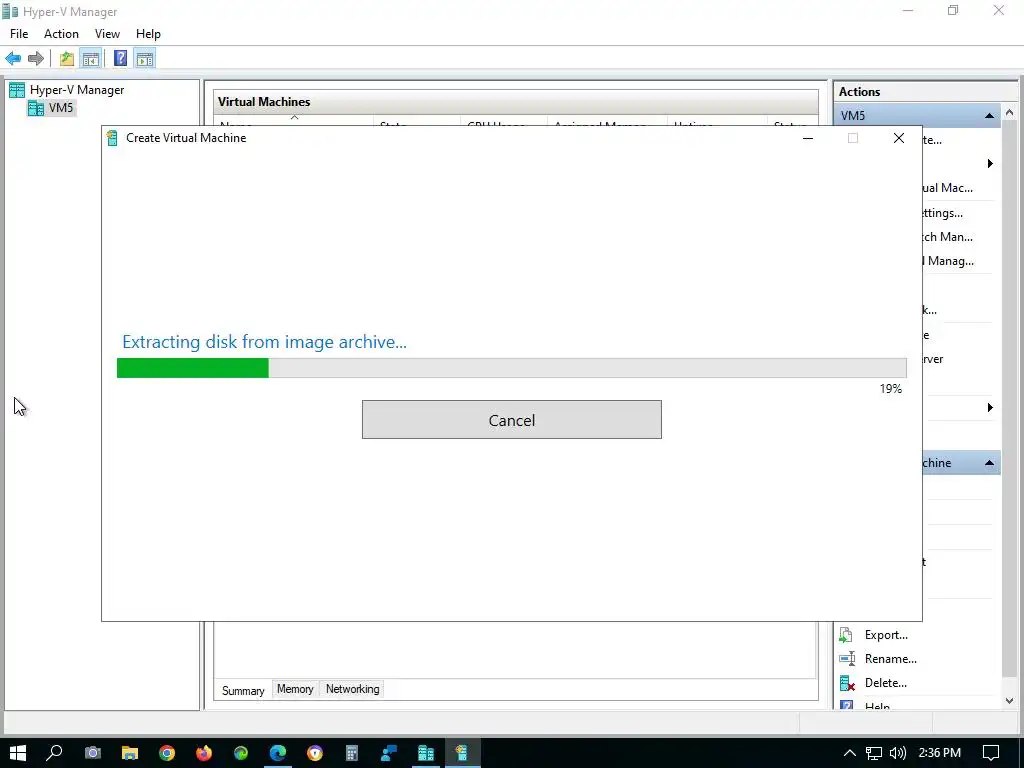Image resolution: width=1024 pixels, height=768 pixels.
Task: Switch to the Networking tab
Action: [353, 689]
